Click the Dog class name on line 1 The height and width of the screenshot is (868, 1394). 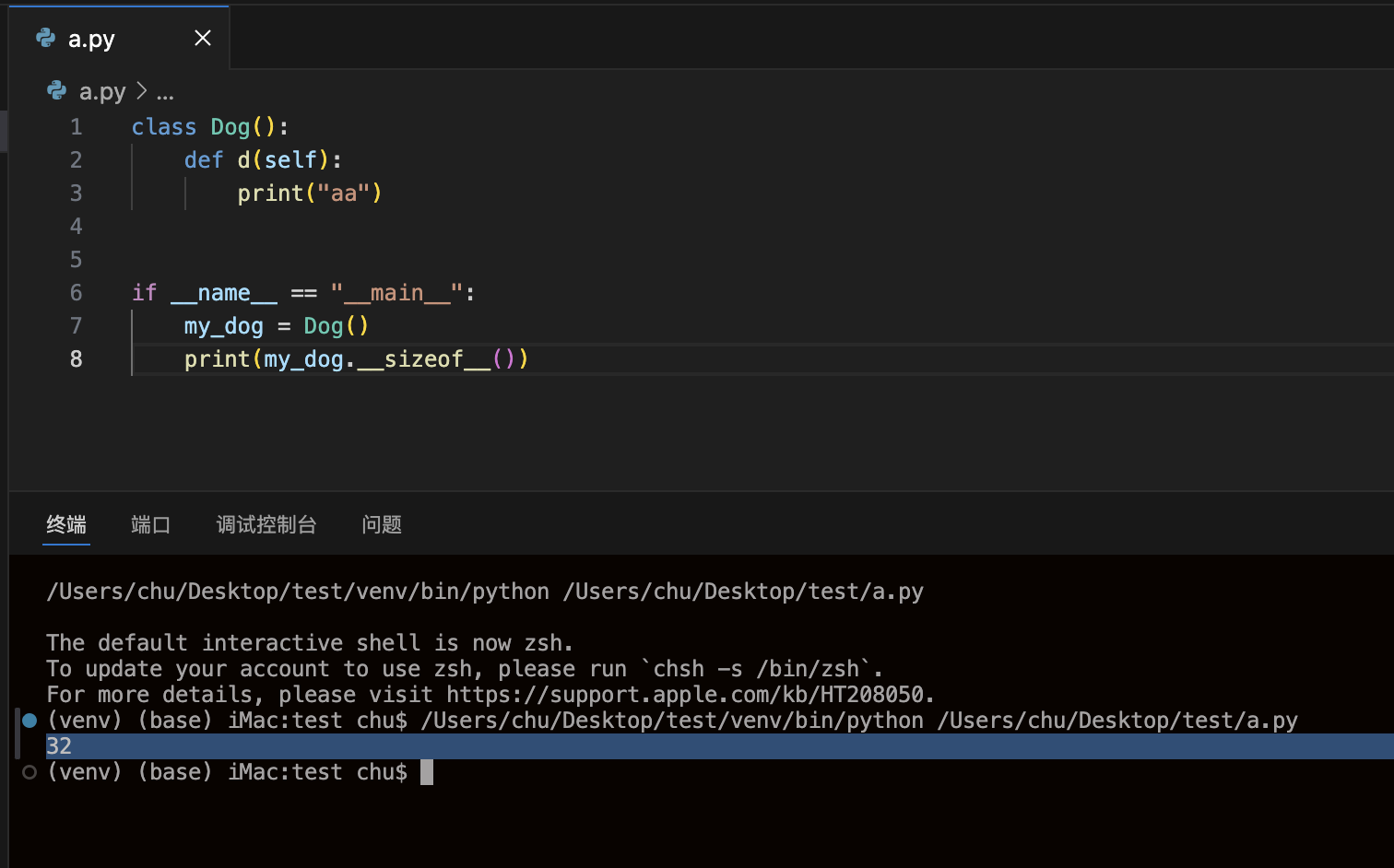point(230,127)
